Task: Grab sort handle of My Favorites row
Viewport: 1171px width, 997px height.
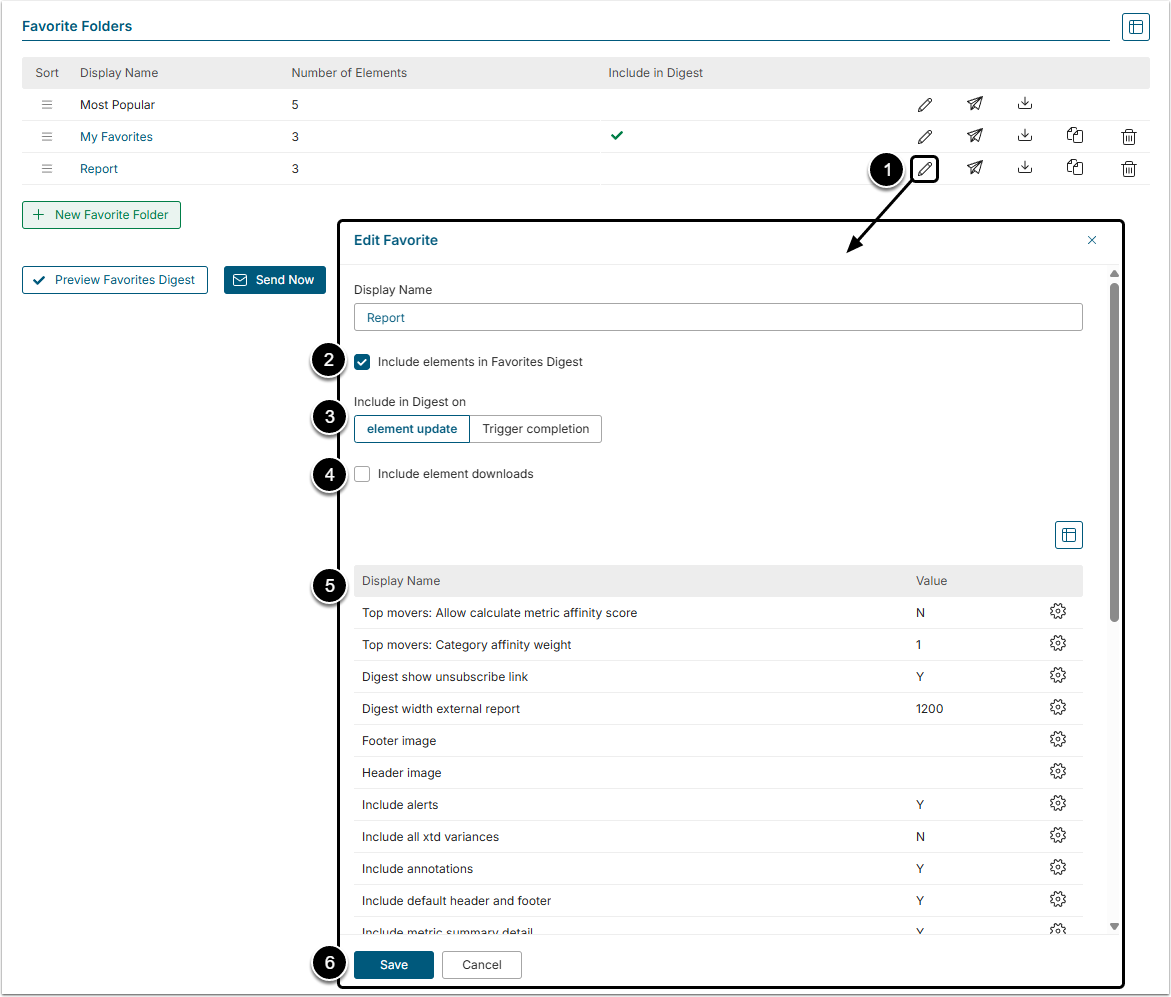Action: (x=47, y=137)
